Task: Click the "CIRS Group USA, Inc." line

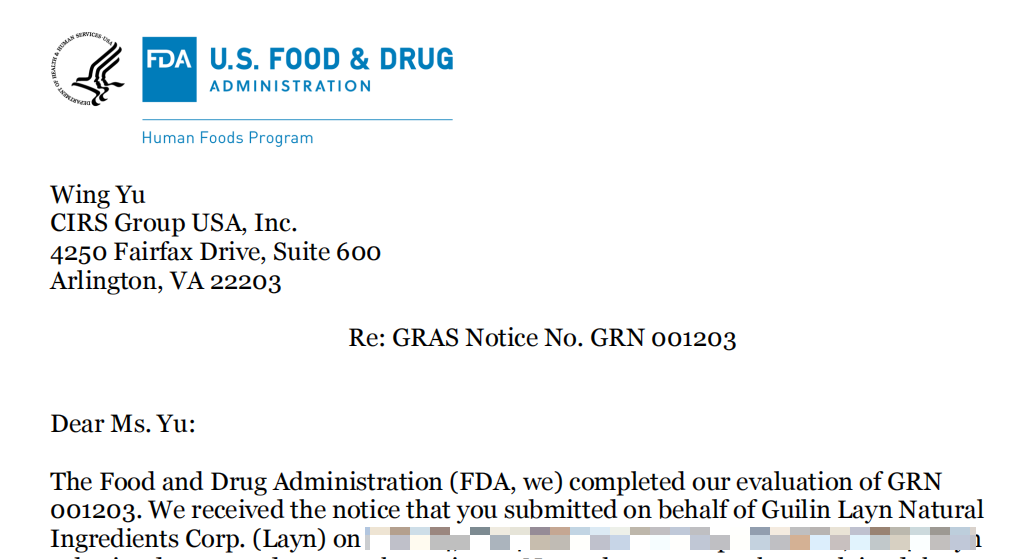Action: point(174,223)
